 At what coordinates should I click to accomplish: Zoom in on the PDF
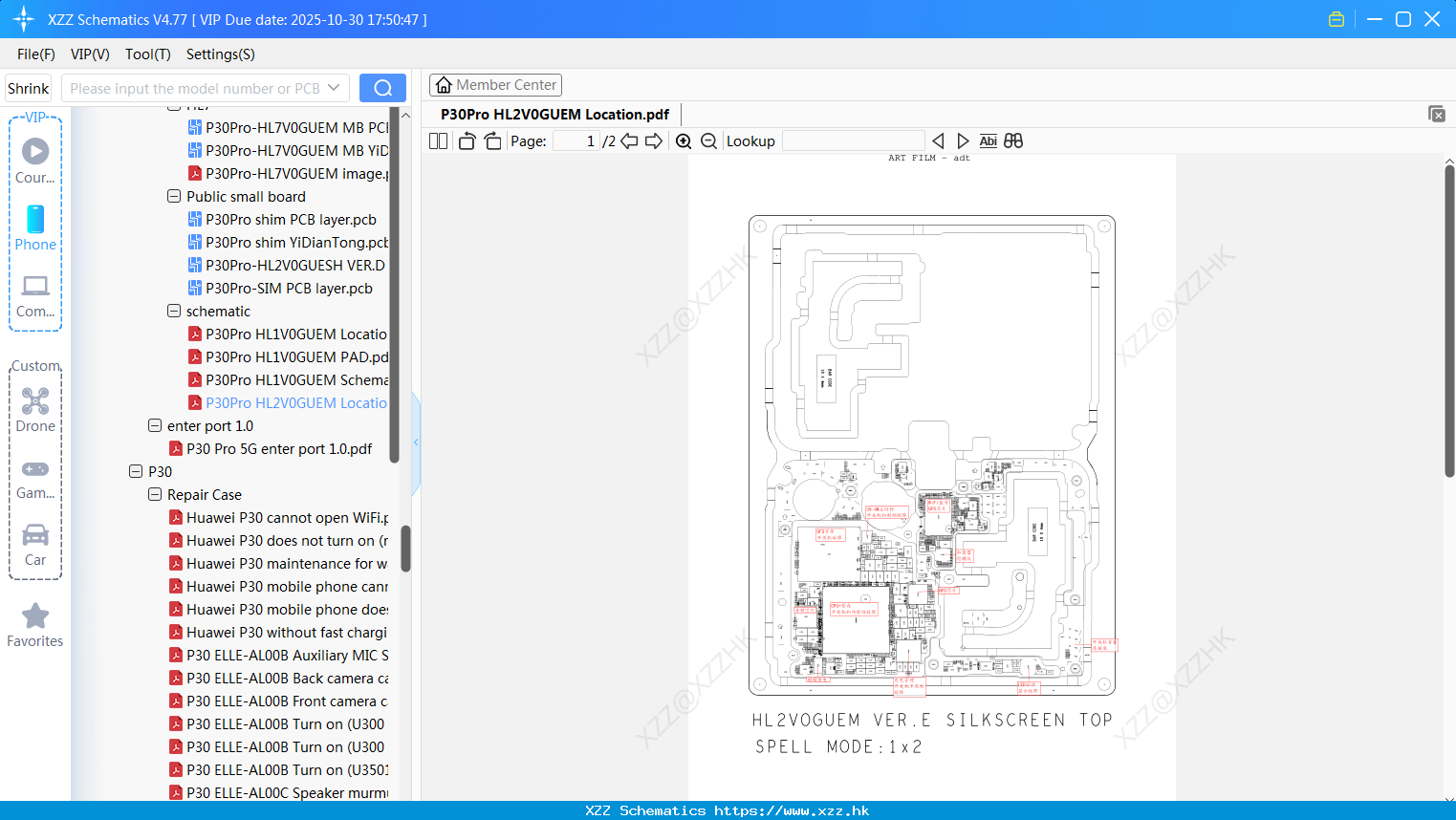point(684,141)
